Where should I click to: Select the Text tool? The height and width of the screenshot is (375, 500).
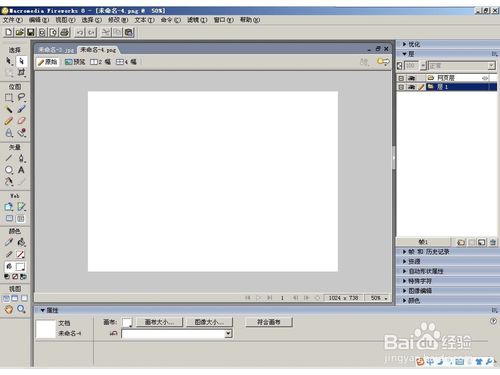pyautogui.click(x=21, y=170)
